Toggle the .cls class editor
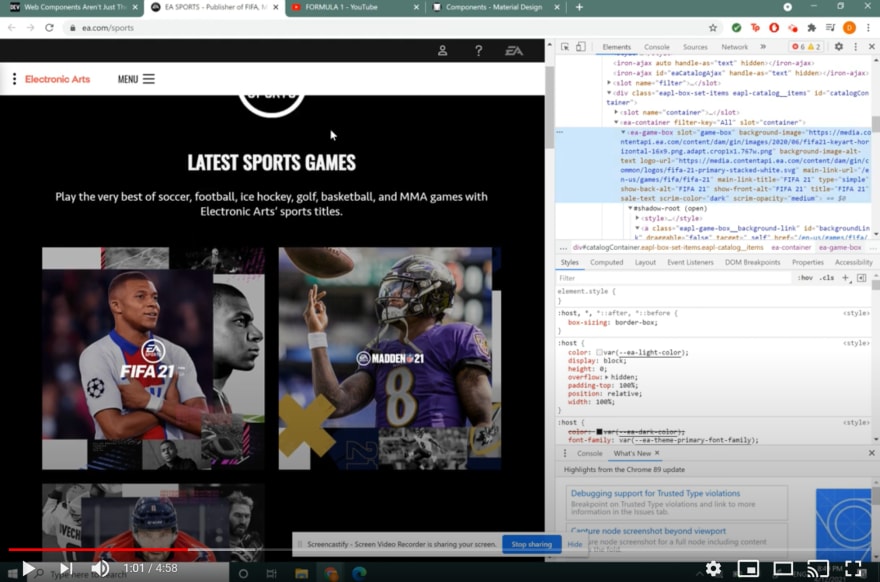The image size is (880, 582). click(x=826, y=278)
